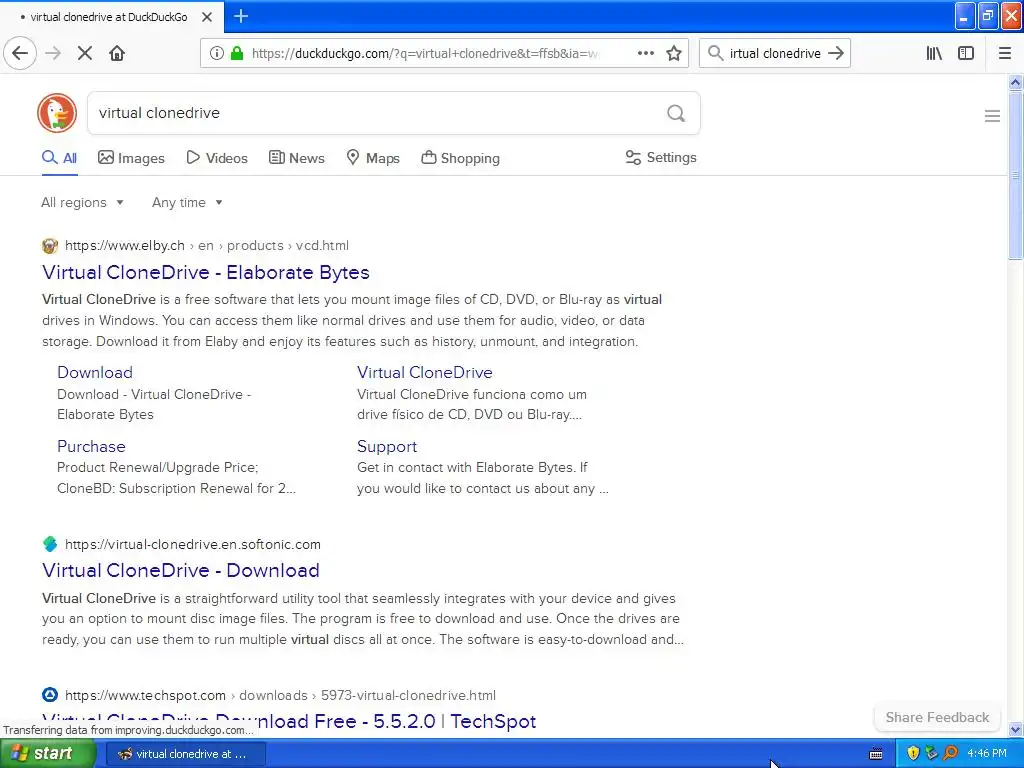Click the DuckDuckGo duck logo
1024x768 pixels.
click(x=57, y=113)
